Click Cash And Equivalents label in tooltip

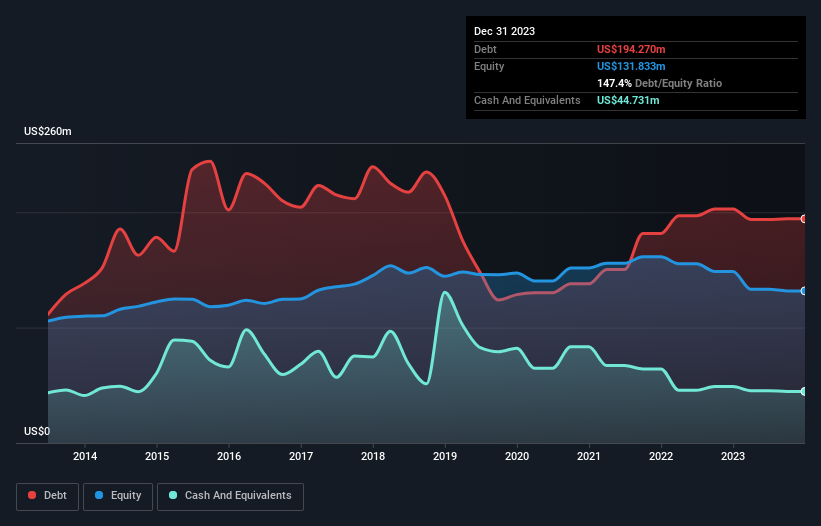click(527, 100)
